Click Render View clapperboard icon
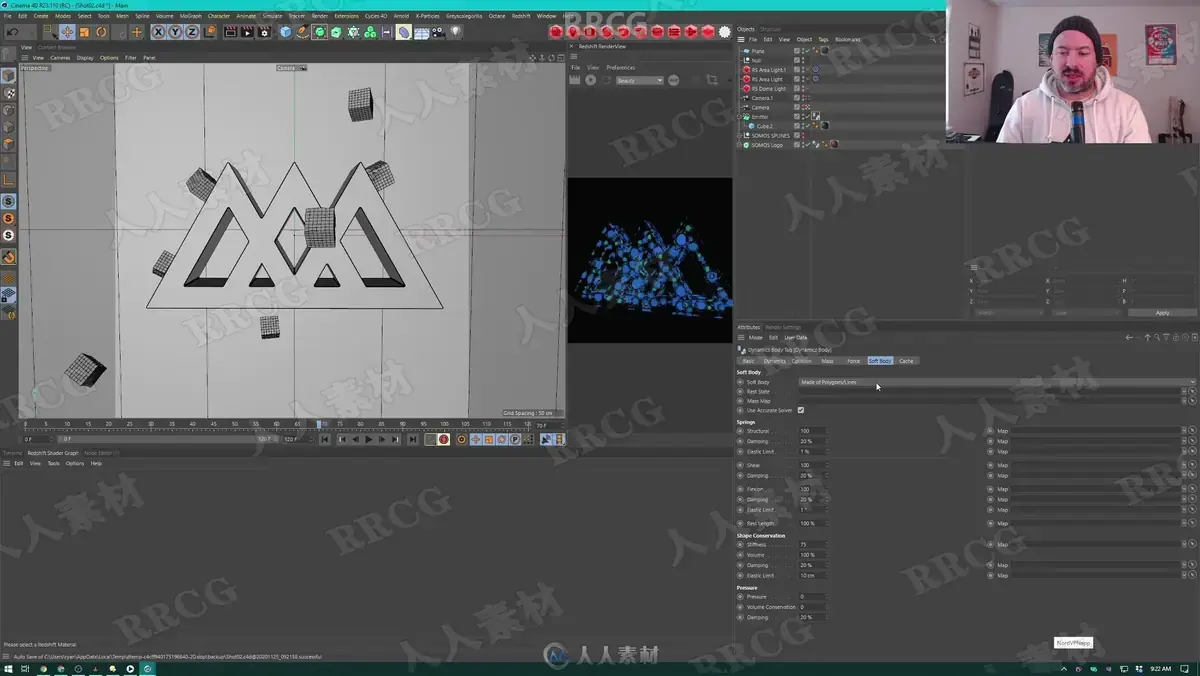1200x676 pixels. 230,32
